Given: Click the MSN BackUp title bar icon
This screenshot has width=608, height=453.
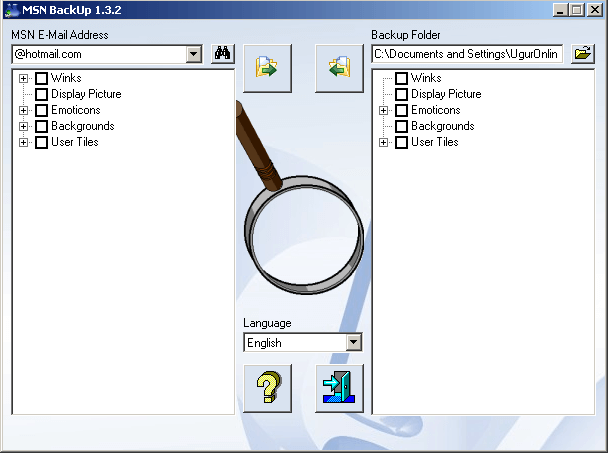Looking at the screenshot, I should click(x=12, y=10).
